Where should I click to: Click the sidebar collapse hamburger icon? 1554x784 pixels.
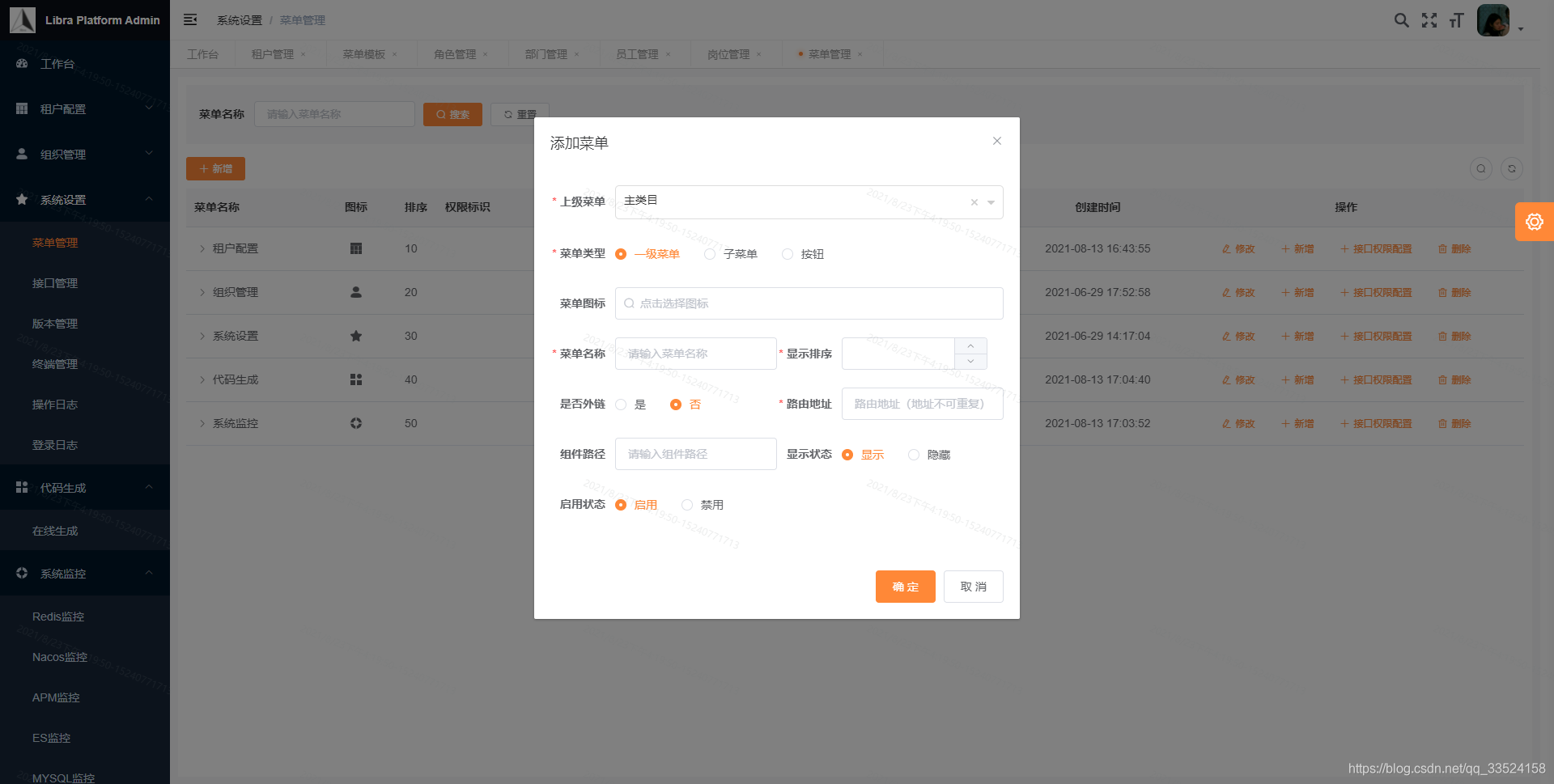tap(190, 19)
